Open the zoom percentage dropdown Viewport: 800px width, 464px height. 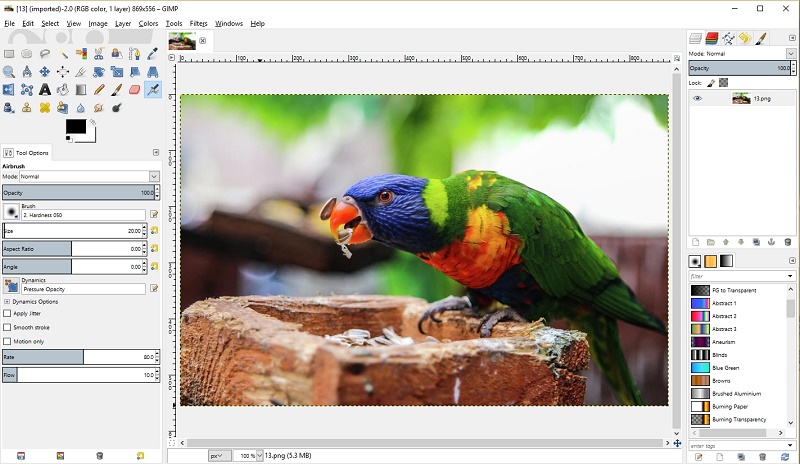259,455
